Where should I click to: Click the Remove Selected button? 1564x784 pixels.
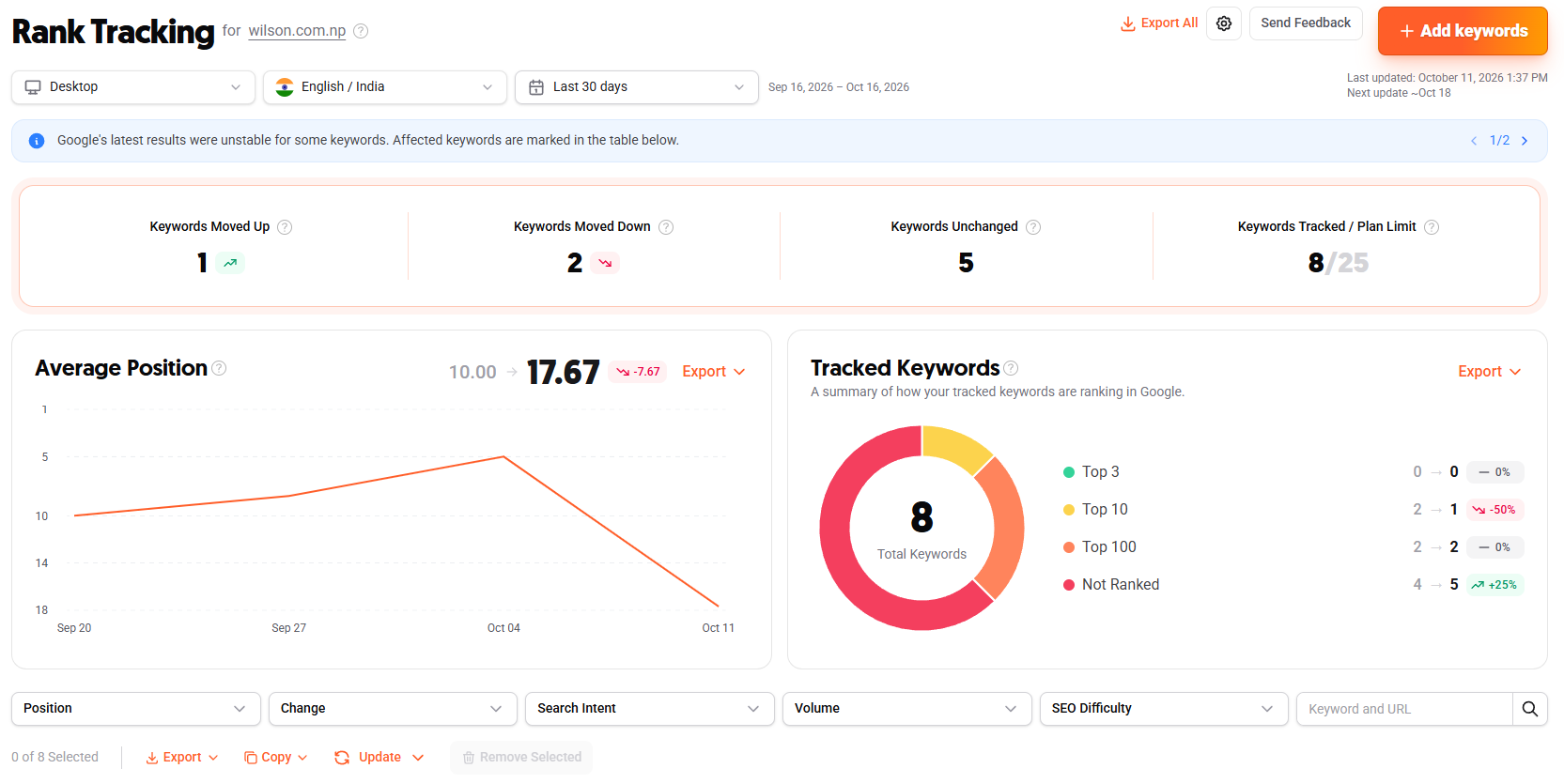[521, 758]
